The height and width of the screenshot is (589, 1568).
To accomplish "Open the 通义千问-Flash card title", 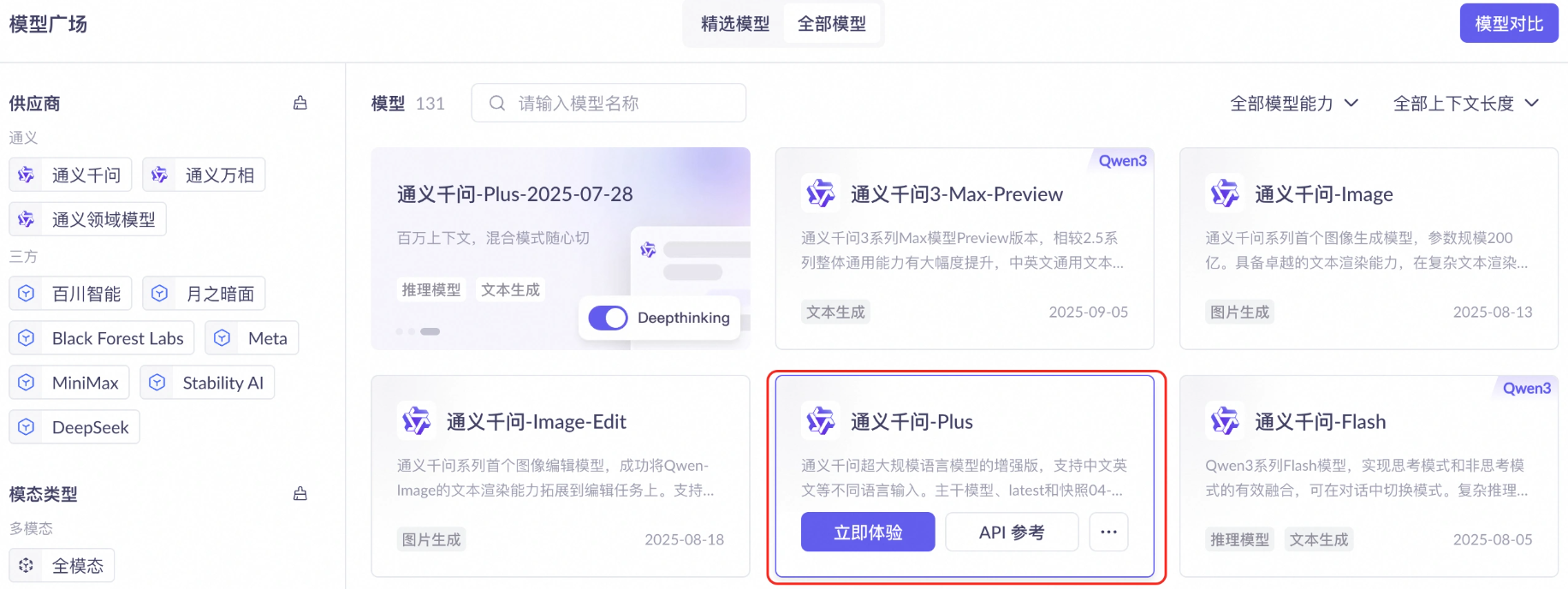I will click(1321, 422).
